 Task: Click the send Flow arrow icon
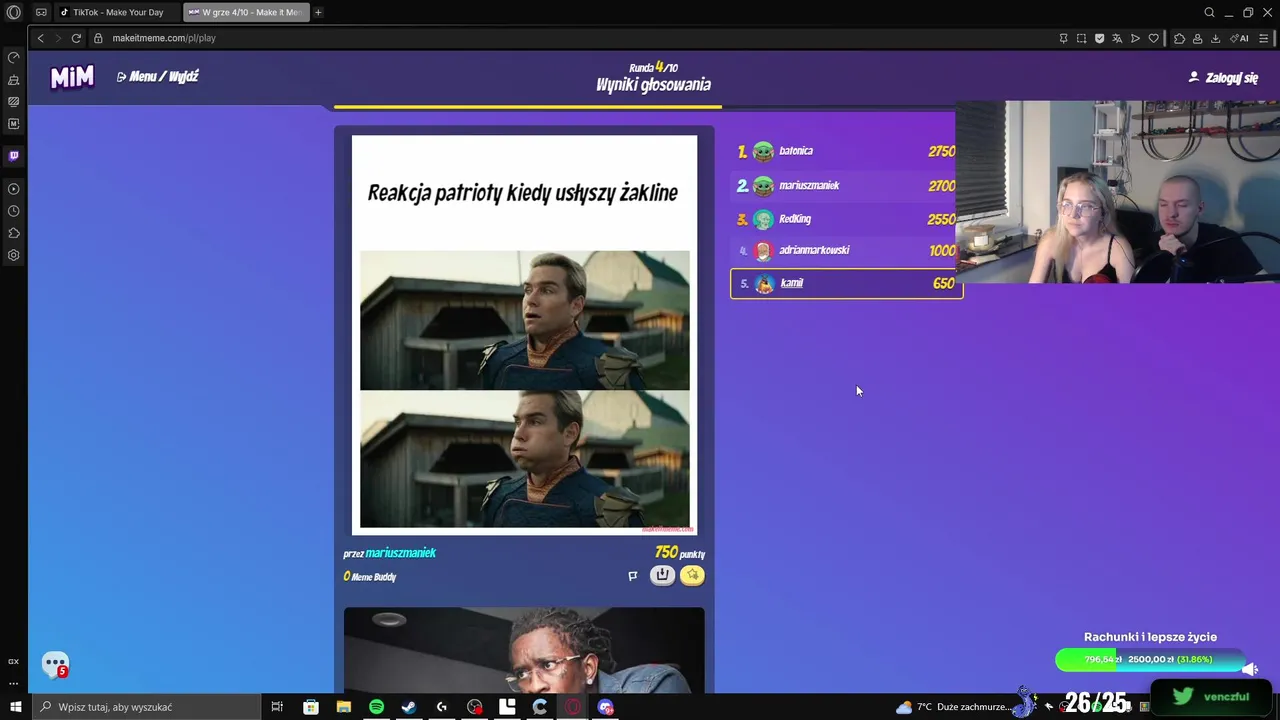[x=1135, y=38]
